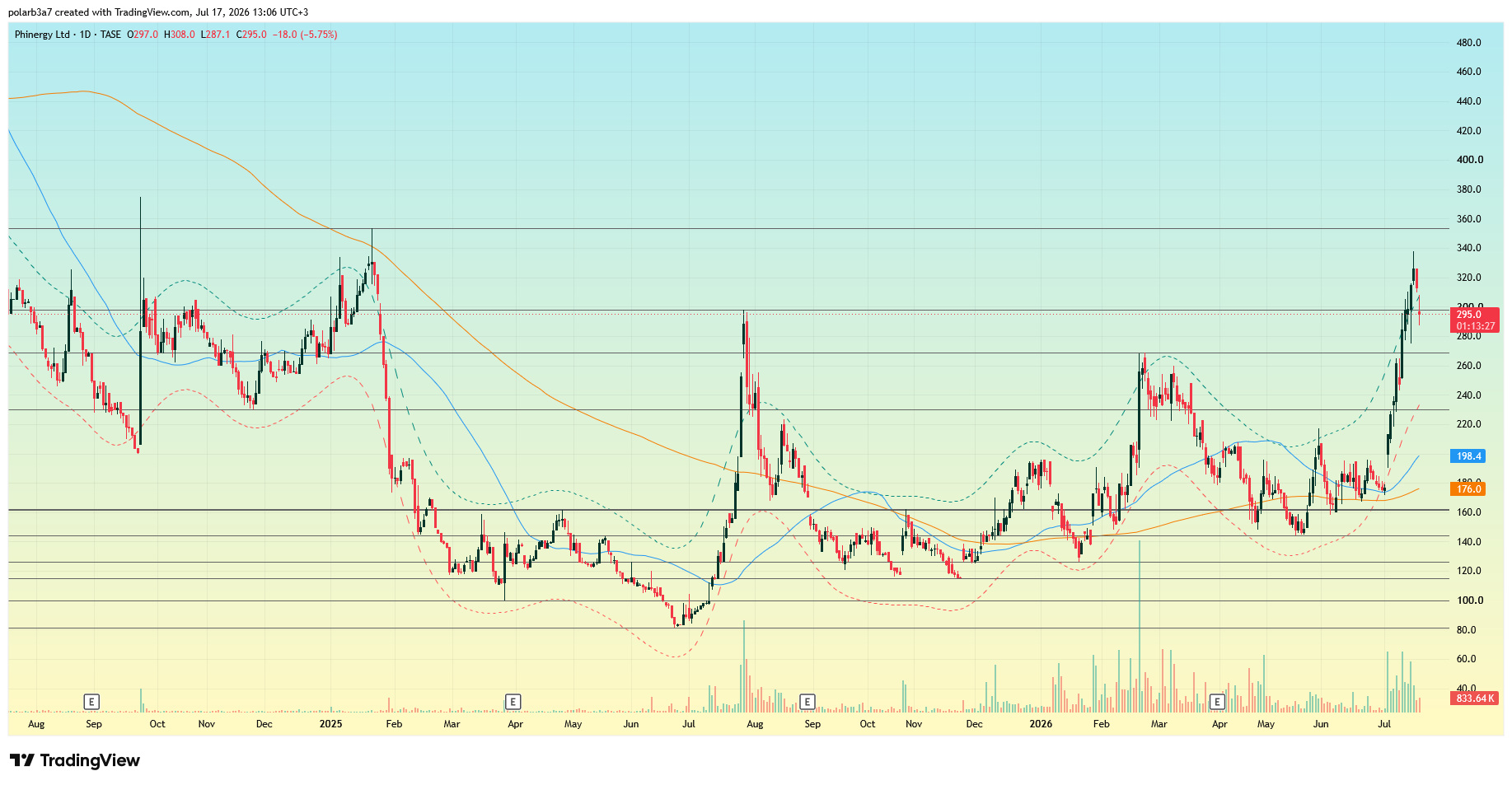The height and width of the screenshot is (785, 1512).
Task: Select the blue 198.4 moving average price tag
Action: tap(1468, 456)
